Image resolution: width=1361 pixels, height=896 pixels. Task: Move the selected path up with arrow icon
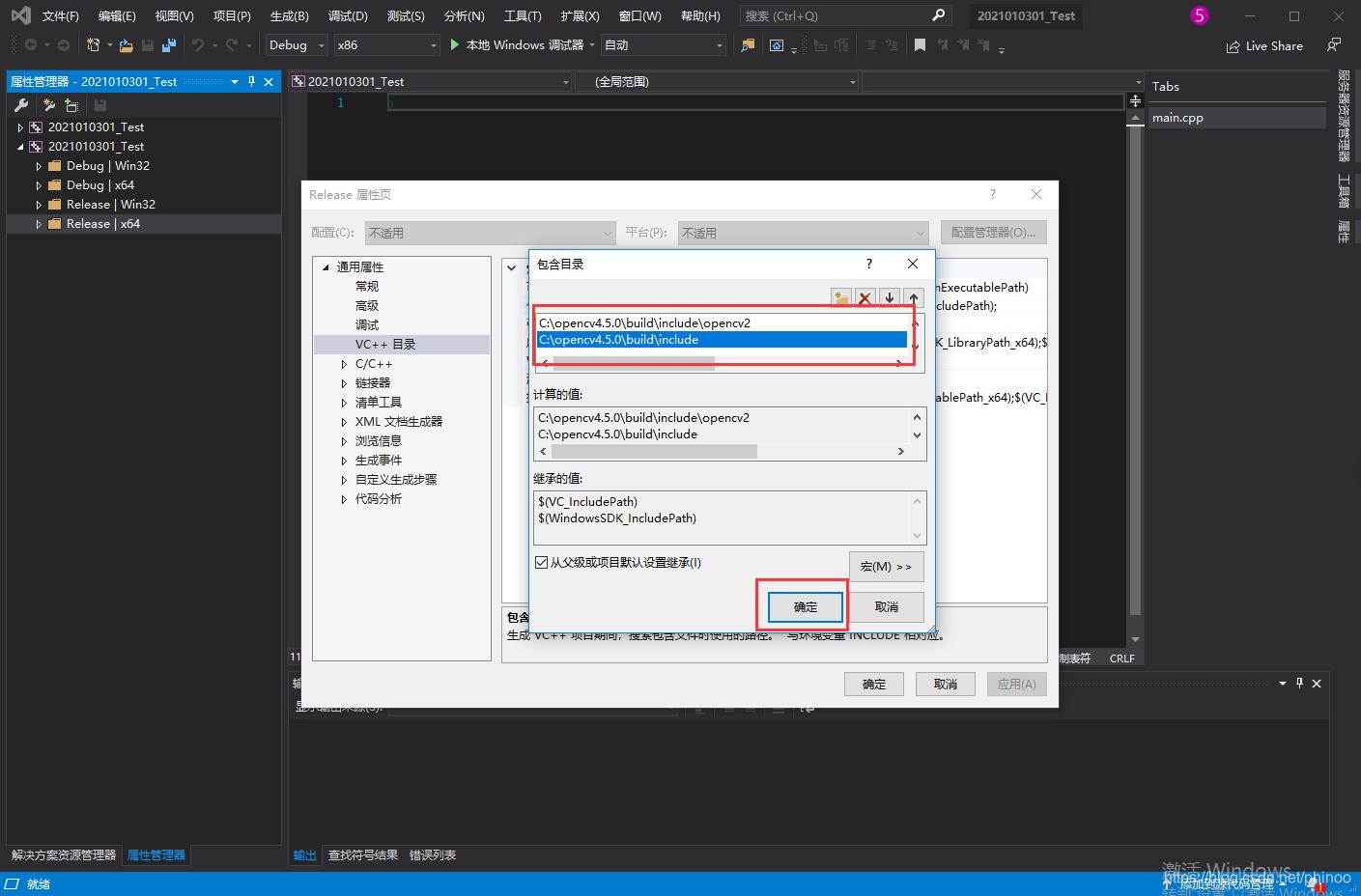914,297
